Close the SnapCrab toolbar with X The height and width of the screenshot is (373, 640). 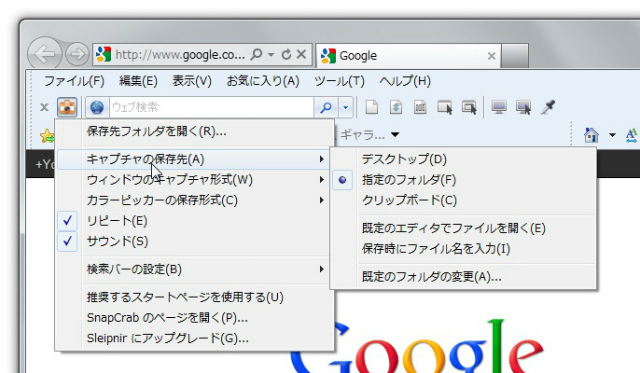tap(44, 107)
